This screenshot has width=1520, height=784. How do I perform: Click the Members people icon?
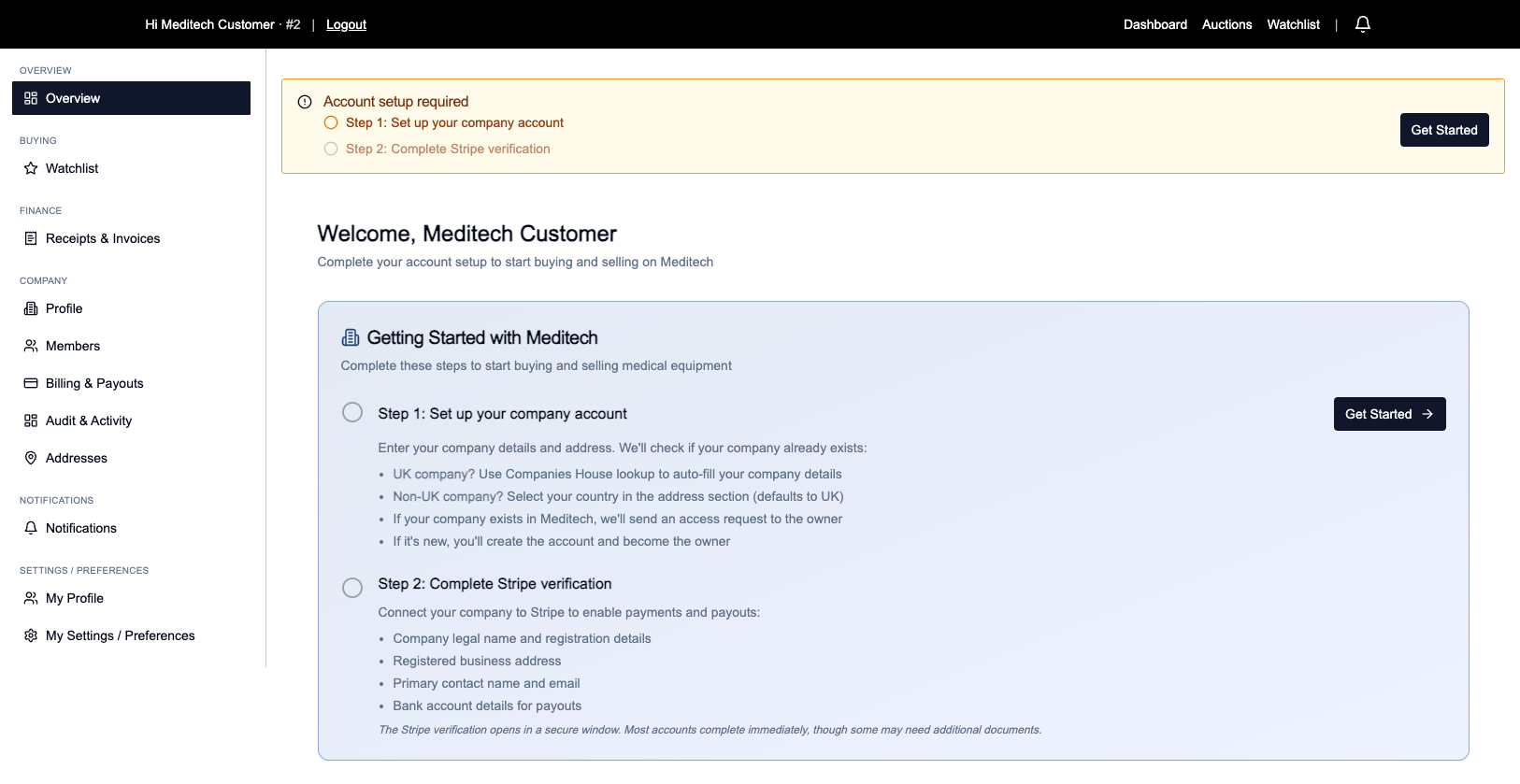(31, 346)
